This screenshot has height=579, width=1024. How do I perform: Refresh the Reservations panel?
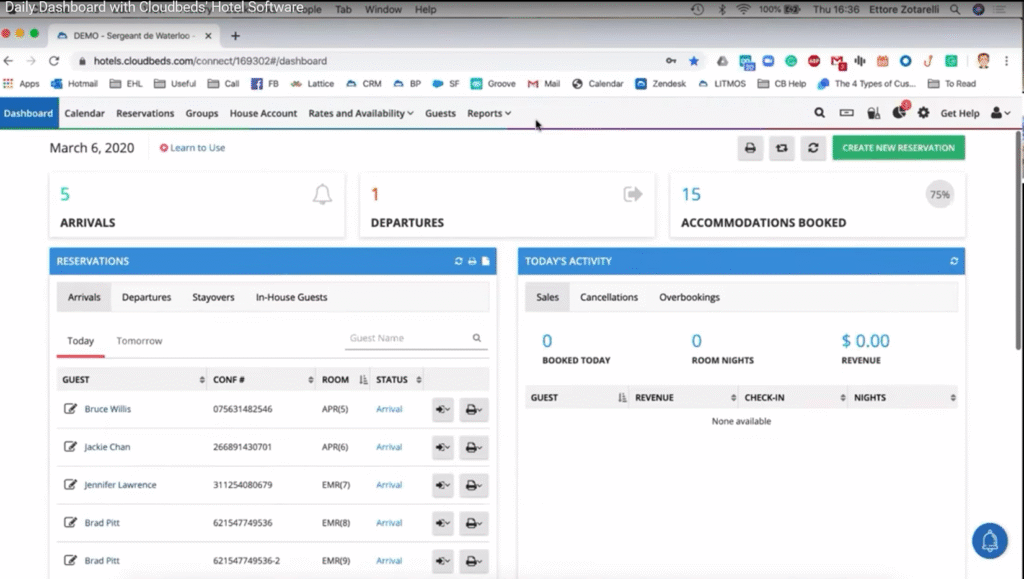tap(458, 261)
